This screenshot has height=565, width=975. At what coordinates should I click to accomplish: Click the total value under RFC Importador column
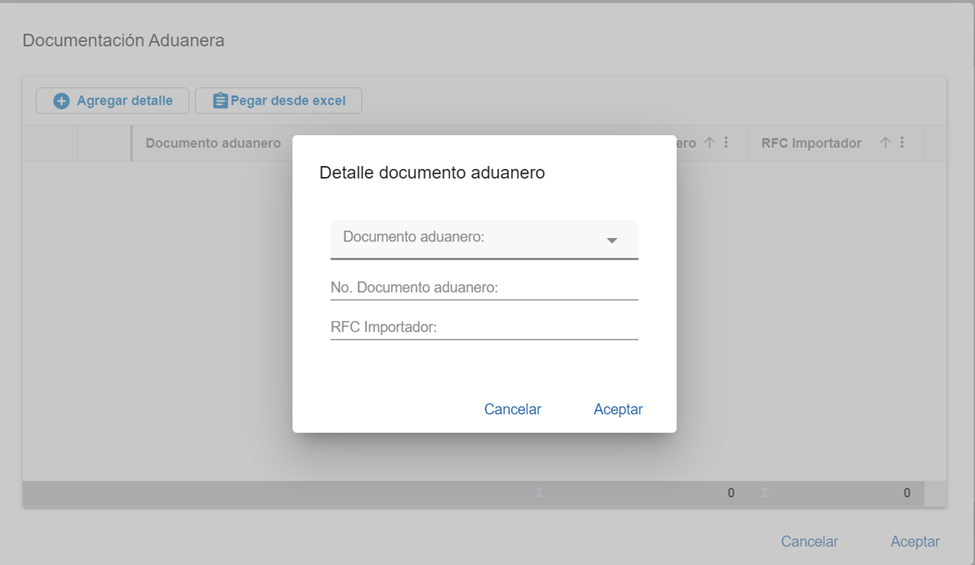tap(906, 493)
